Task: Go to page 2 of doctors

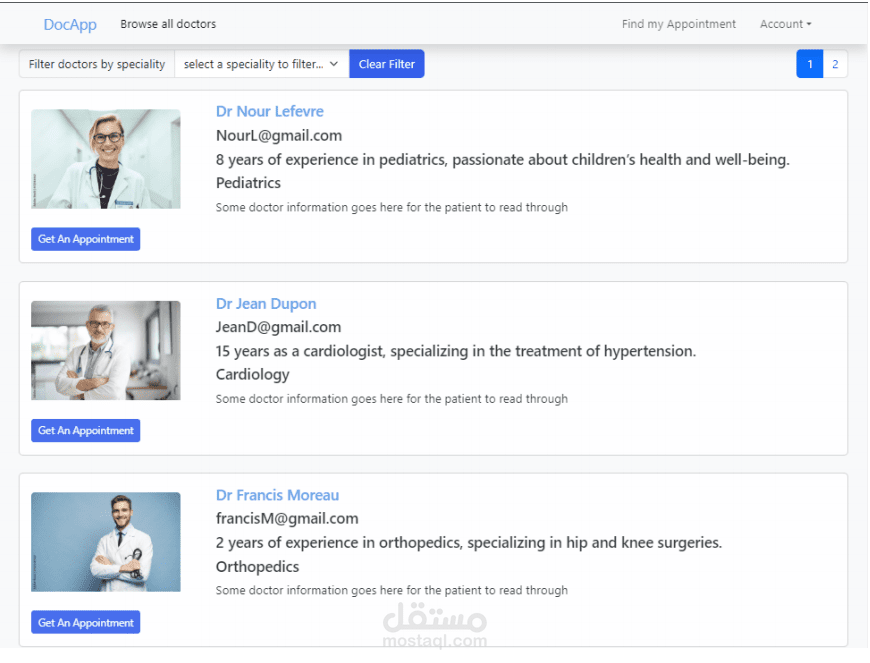Action: tap(835, 64)
